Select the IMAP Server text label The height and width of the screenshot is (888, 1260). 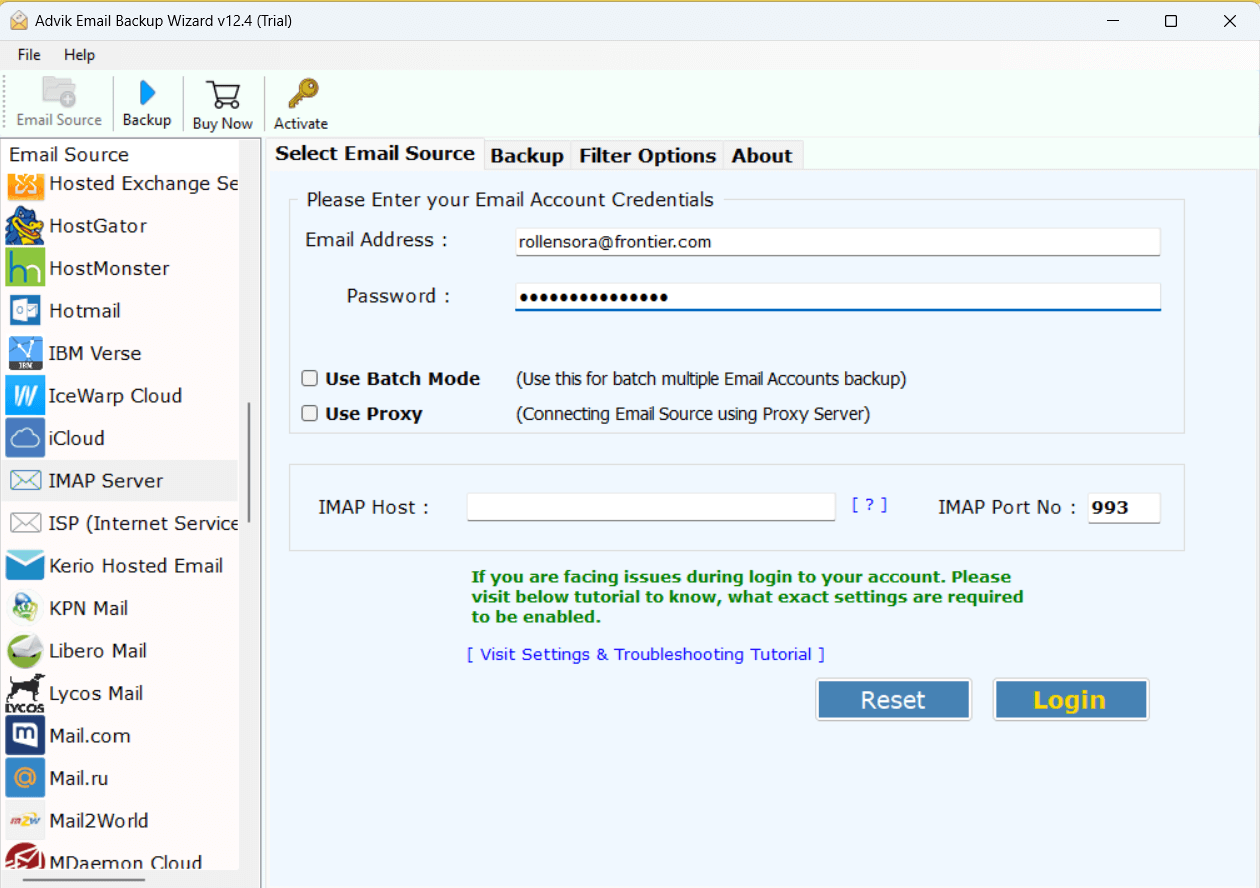(106, 481)
